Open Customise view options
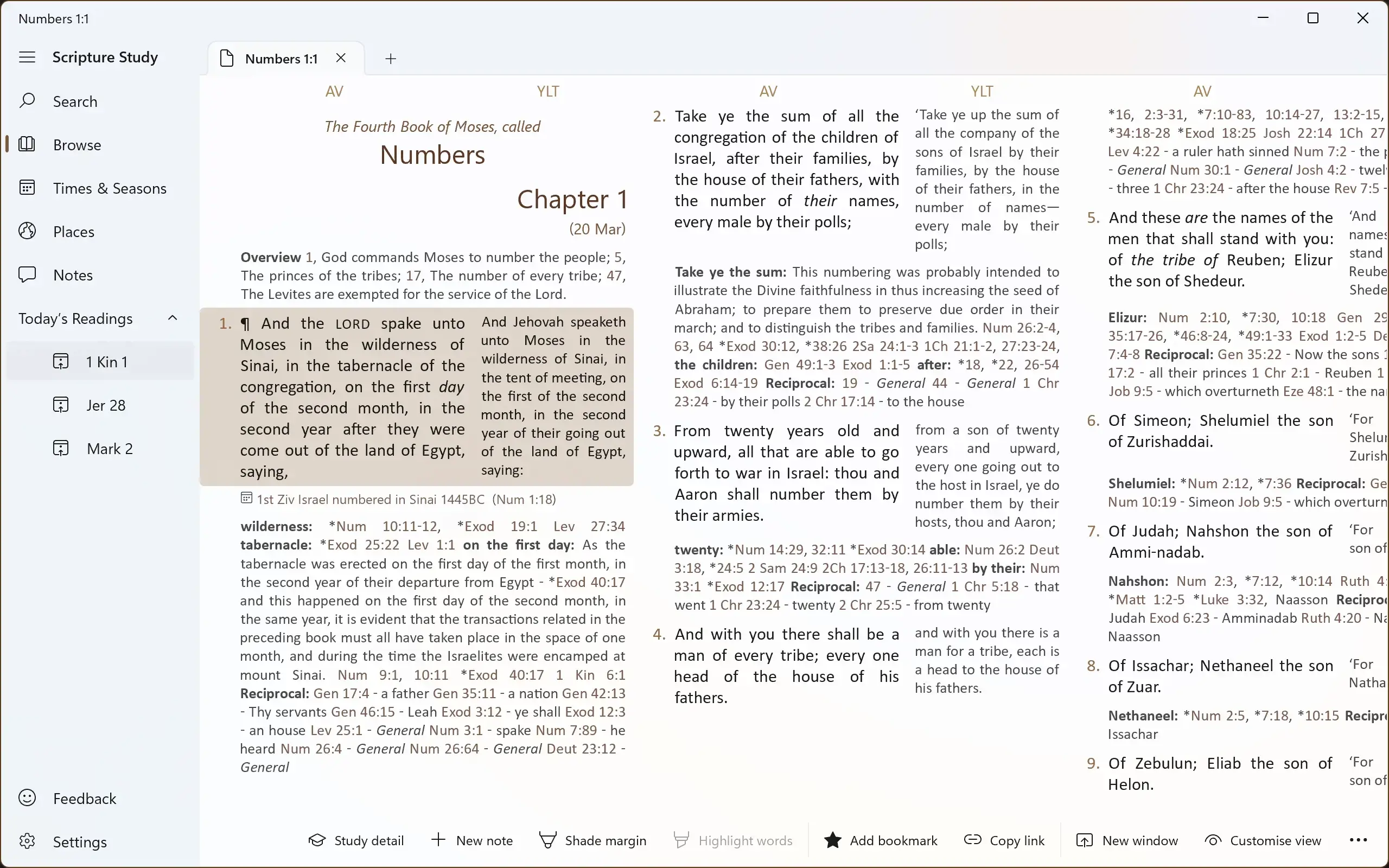This screenshot has height=868, width=1389. pos(1262,840)
